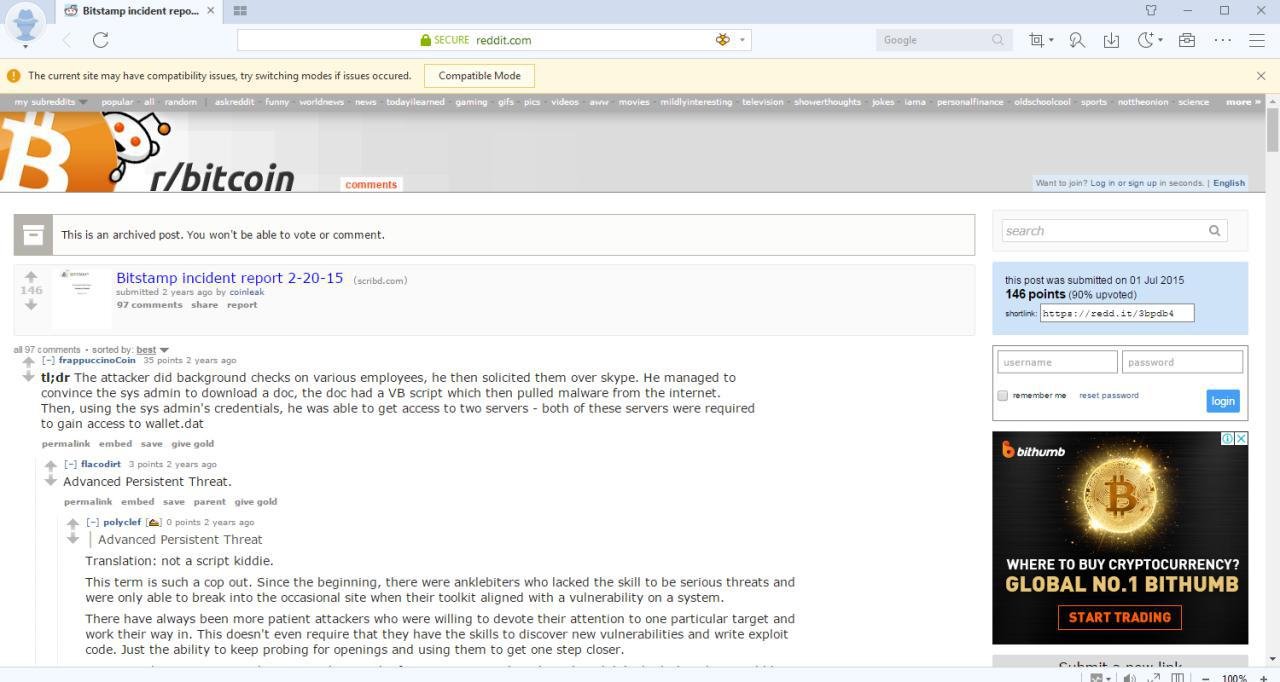
Task: Click the address bar showing reddit.com
Action: tap(494, 40)
